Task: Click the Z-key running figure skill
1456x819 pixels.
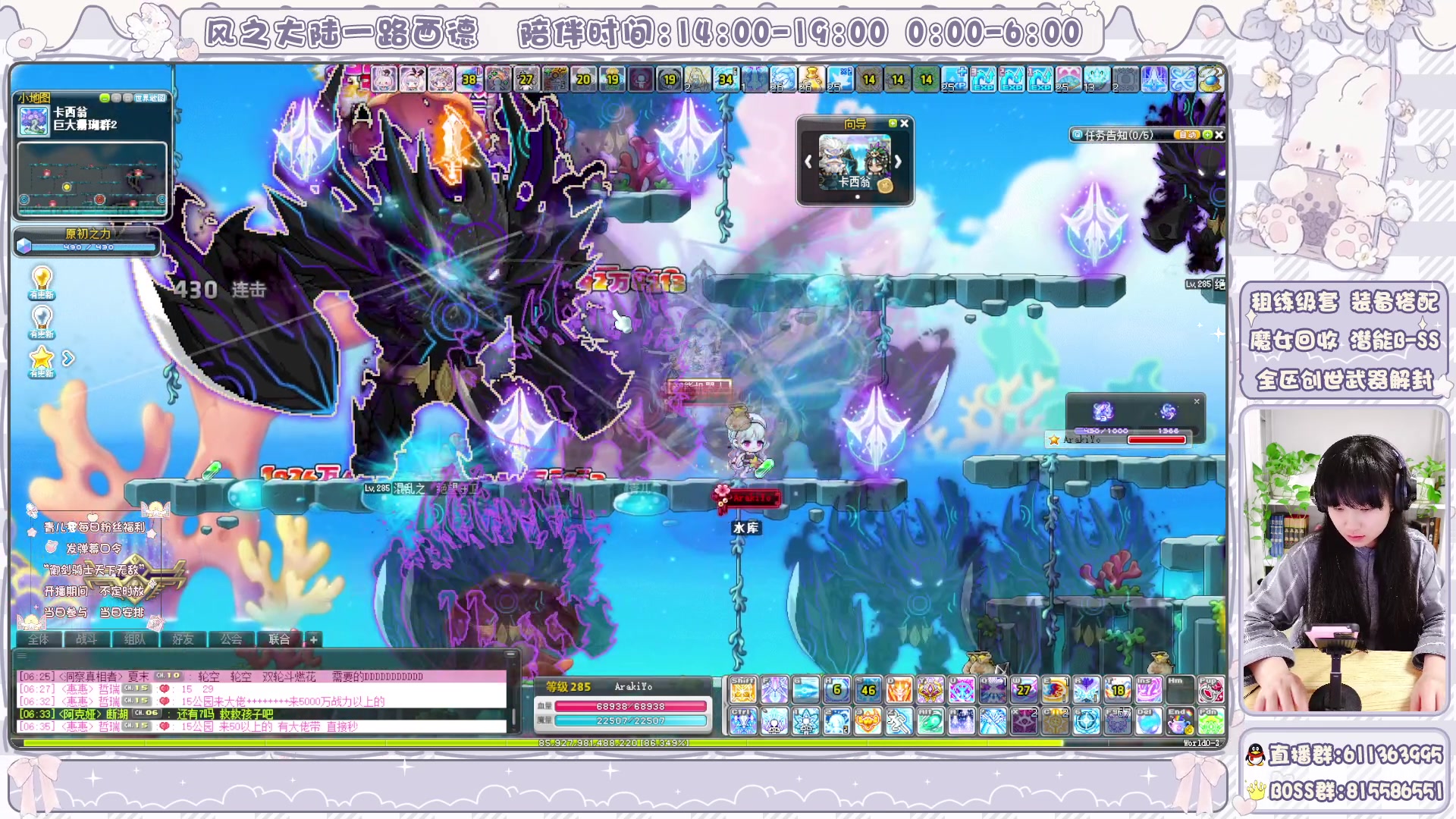Action: 899,721
